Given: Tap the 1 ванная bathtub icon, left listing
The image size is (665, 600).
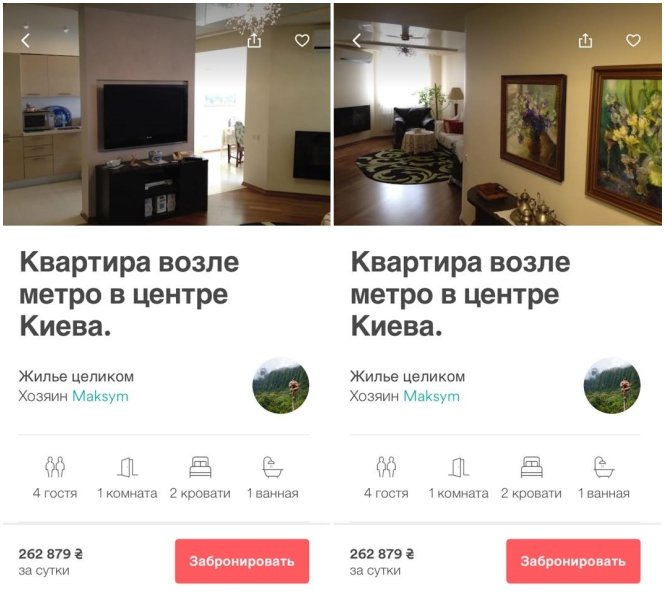Looking at the screenshot, I should tap(273, 467).
